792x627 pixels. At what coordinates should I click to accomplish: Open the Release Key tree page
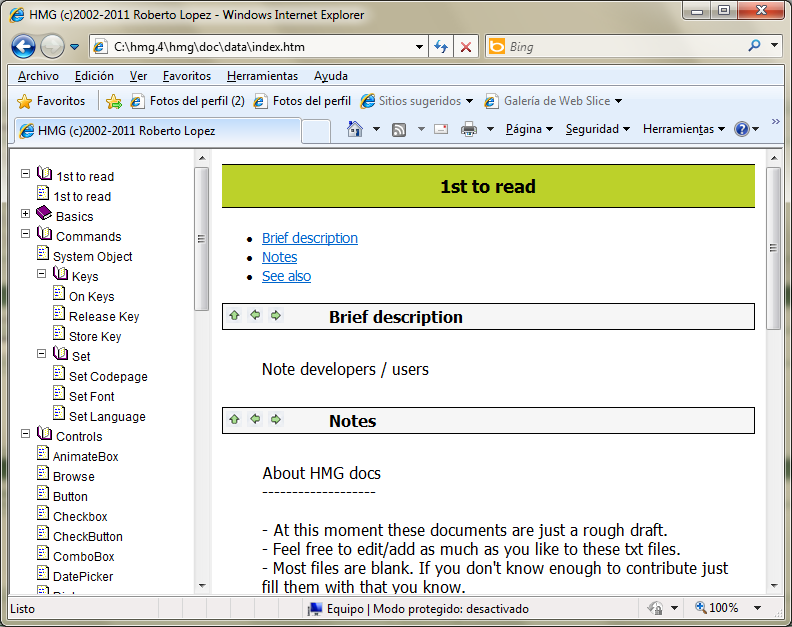coord(104,317)
